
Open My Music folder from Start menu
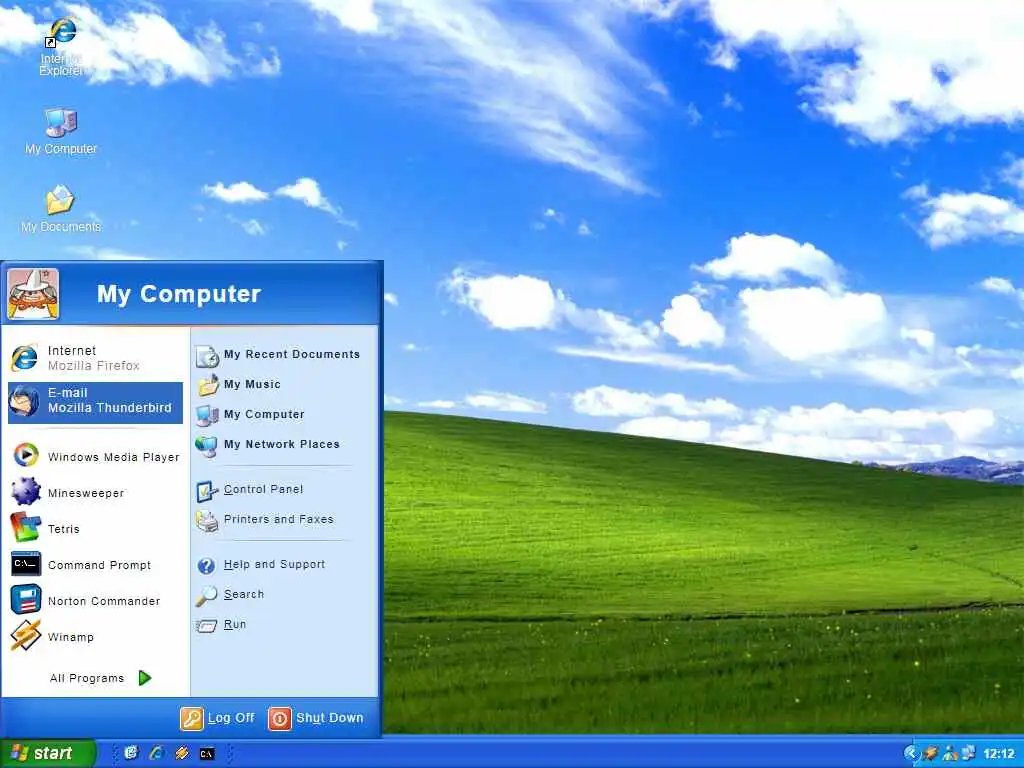click(239, 385)
